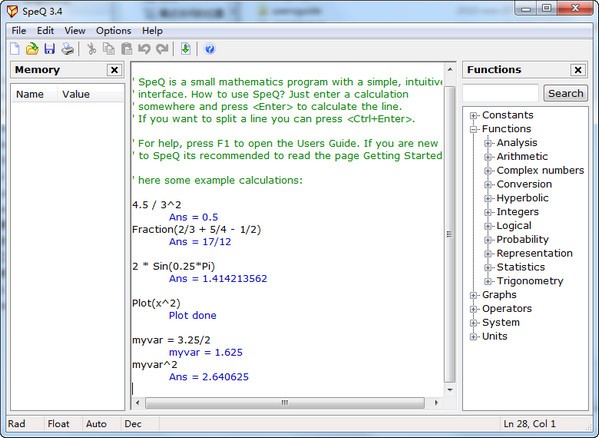
Task: Open the Help menu
Action: click(x=152, y=31)
